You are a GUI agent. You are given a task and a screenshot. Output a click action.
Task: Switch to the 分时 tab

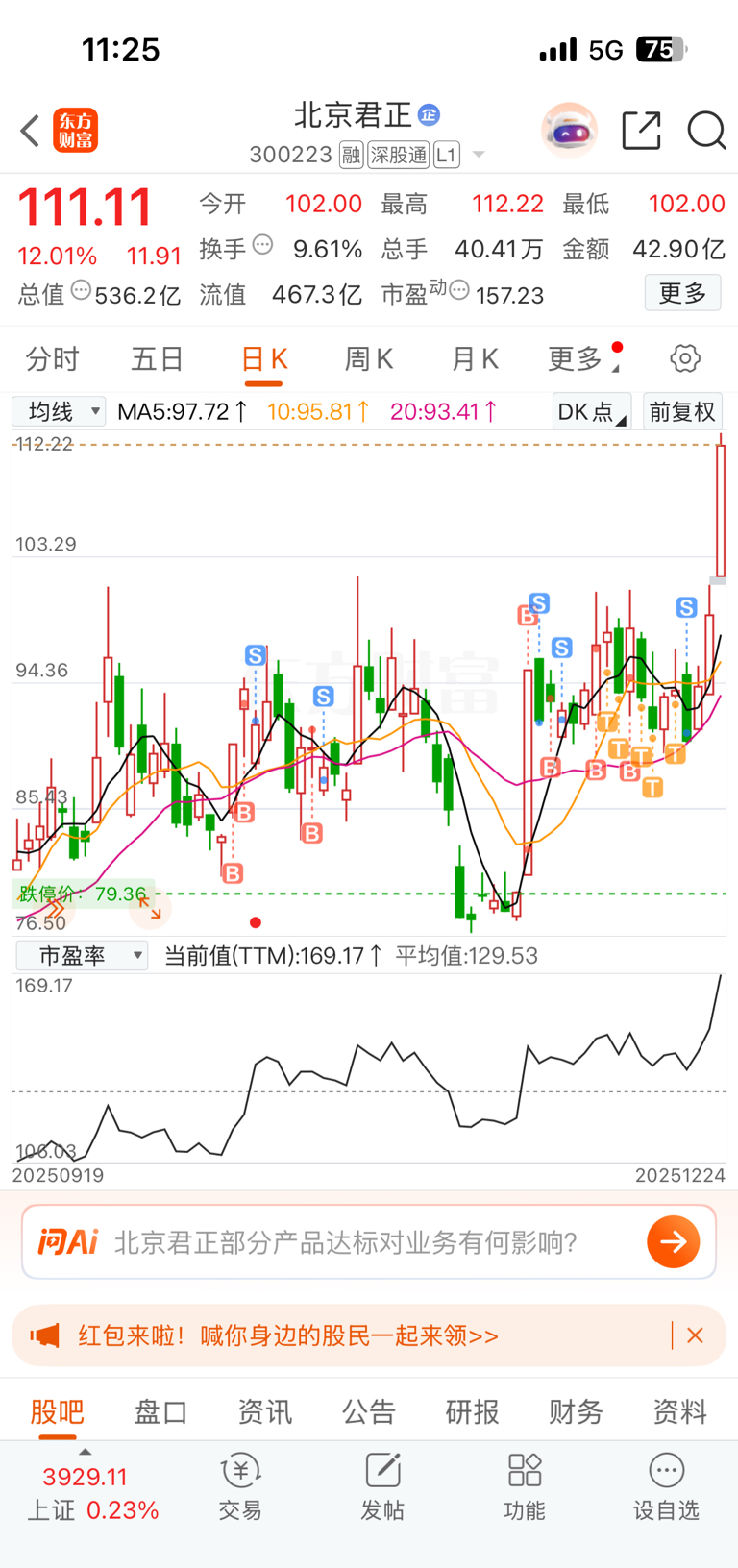pos(53,359)
